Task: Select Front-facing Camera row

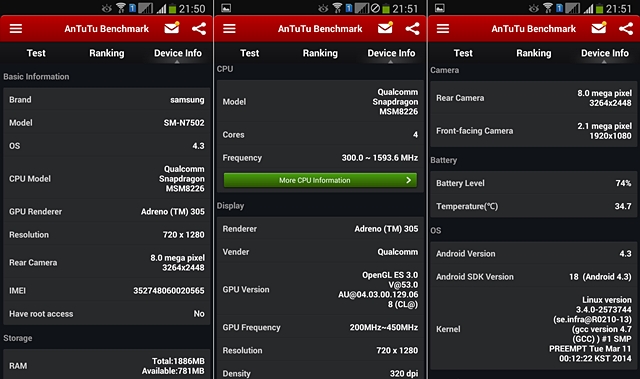Action: (534, 131)
